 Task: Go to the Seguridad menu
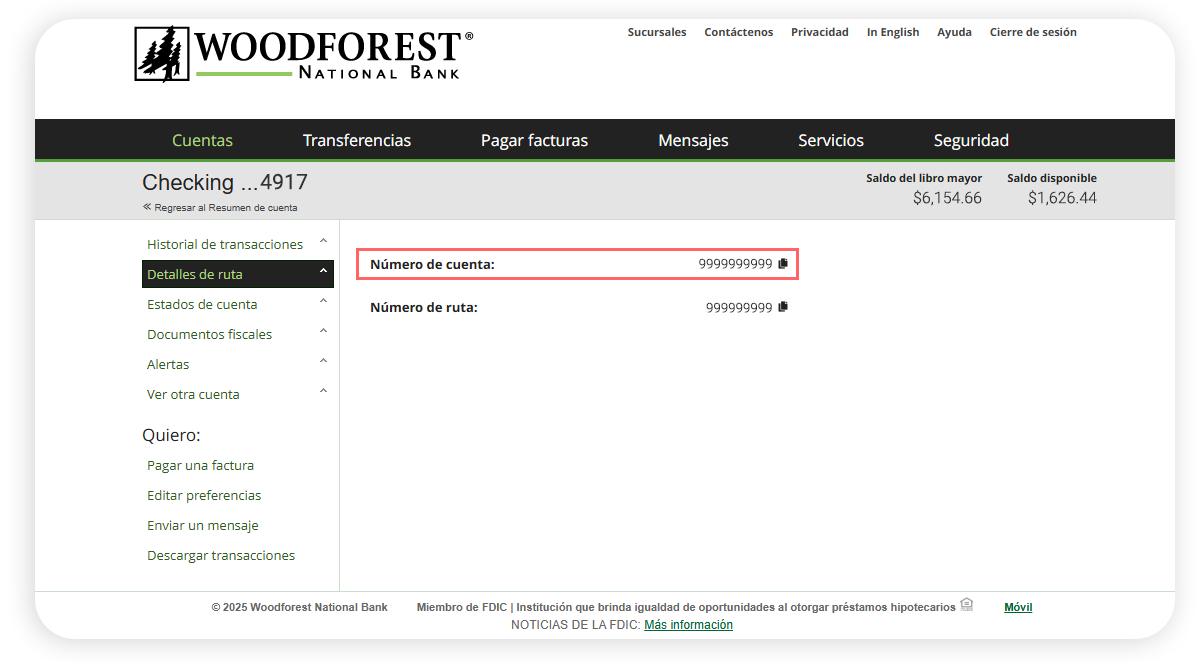[x=970, y=141]
